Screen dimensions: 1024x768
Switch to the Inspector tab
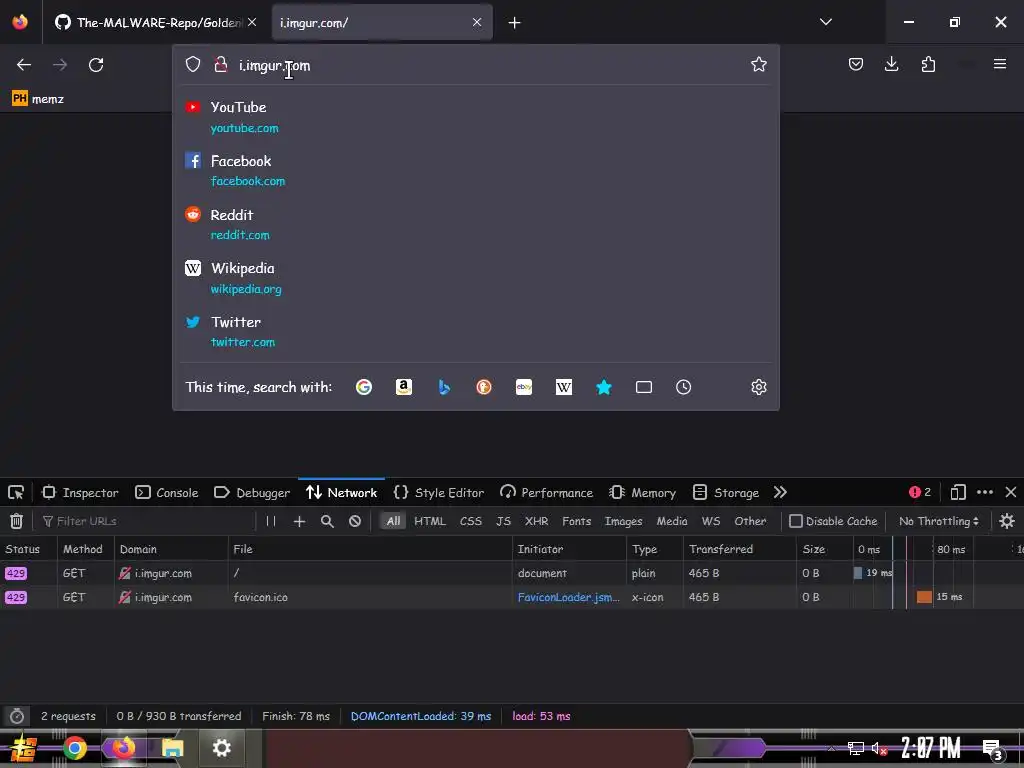click(x=80, y=492)
